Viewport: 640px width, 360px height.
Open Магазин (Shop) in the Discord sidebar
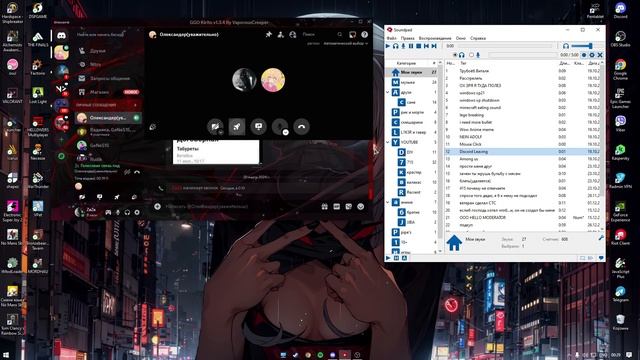pos(109,92)
